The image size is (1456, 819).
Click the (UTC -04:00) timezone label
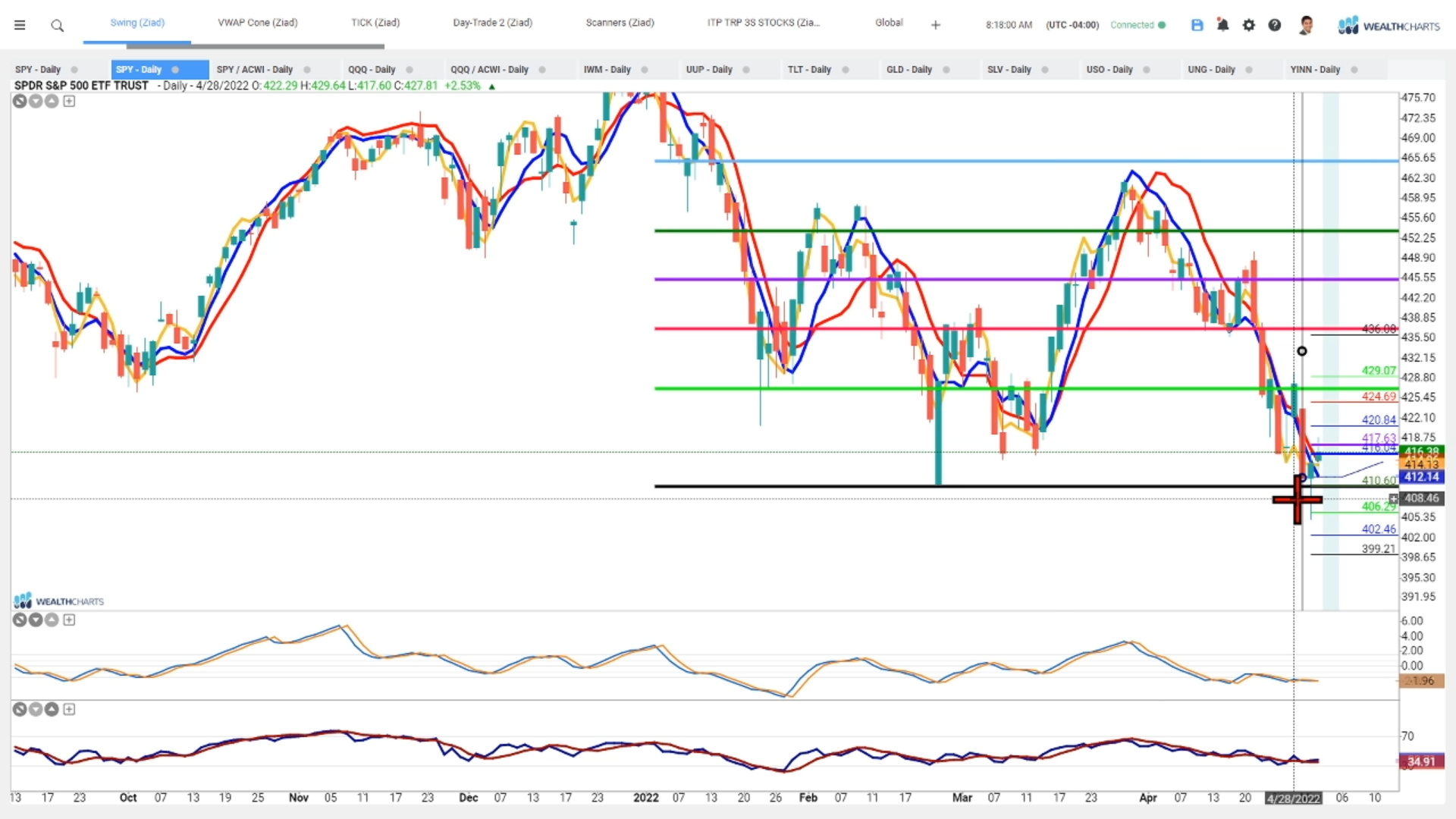point(1072,25)
